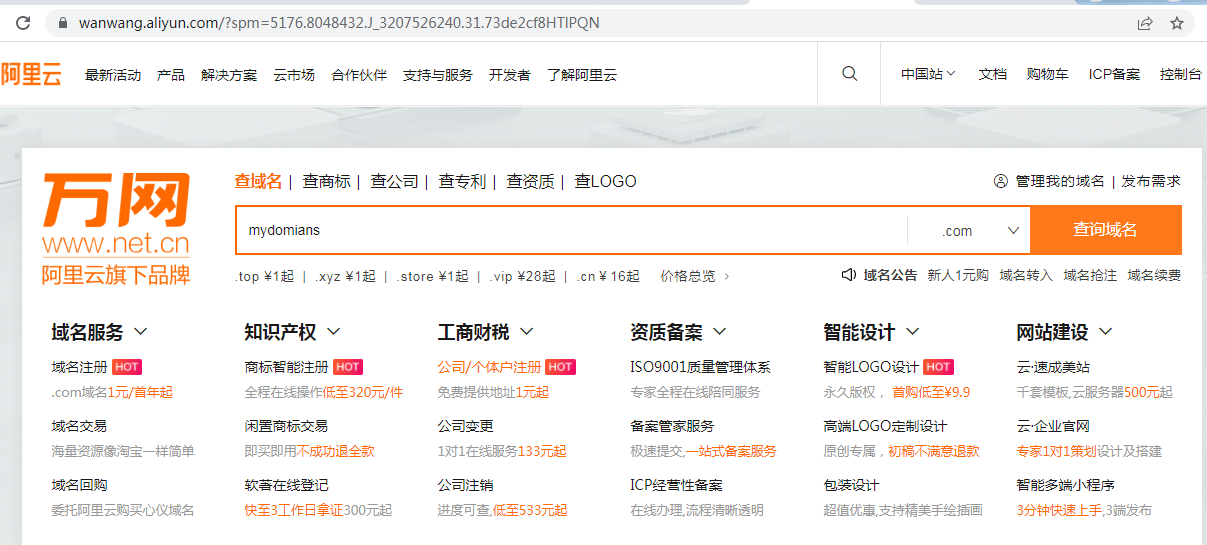Expand the 资质备案 section chevron
This screenshot has width=1207, height=545.
coord(720,332)
